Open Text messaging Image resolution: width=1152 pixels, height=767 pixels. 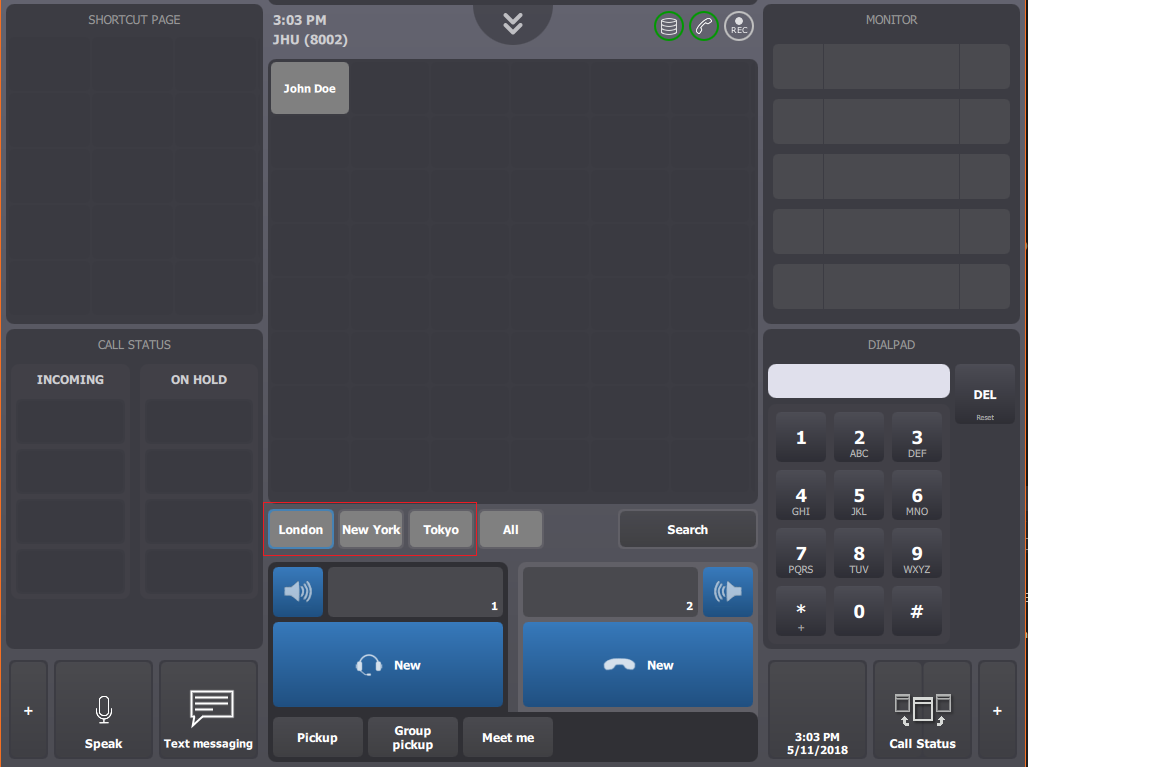209,710
